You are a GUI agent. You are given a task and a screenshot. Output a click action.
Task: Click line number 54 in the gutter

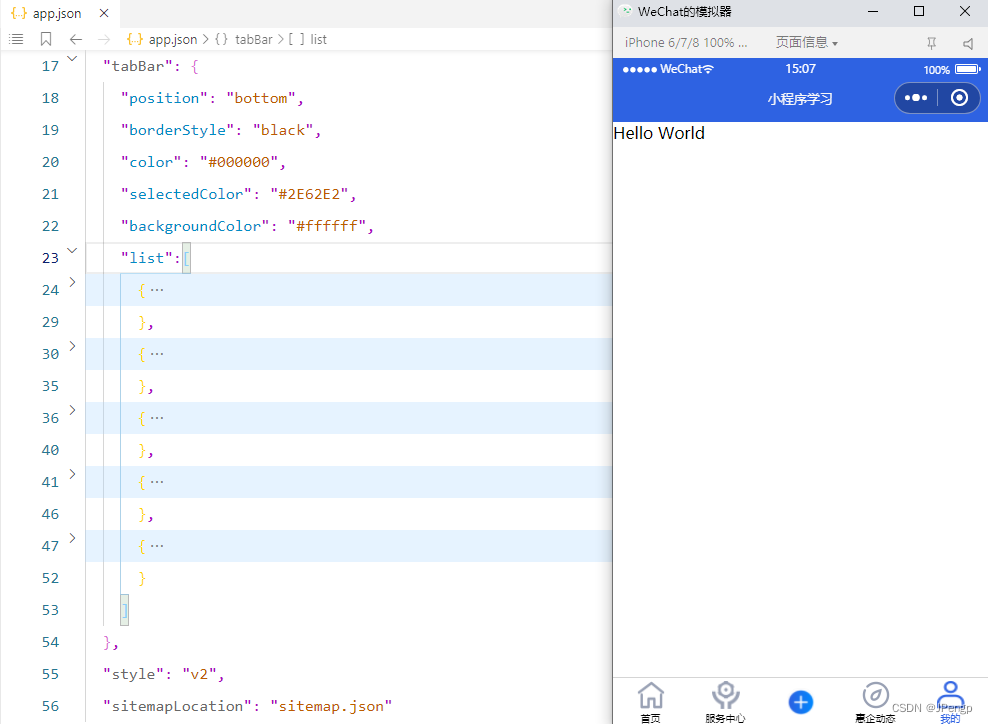tap(50, 642)
